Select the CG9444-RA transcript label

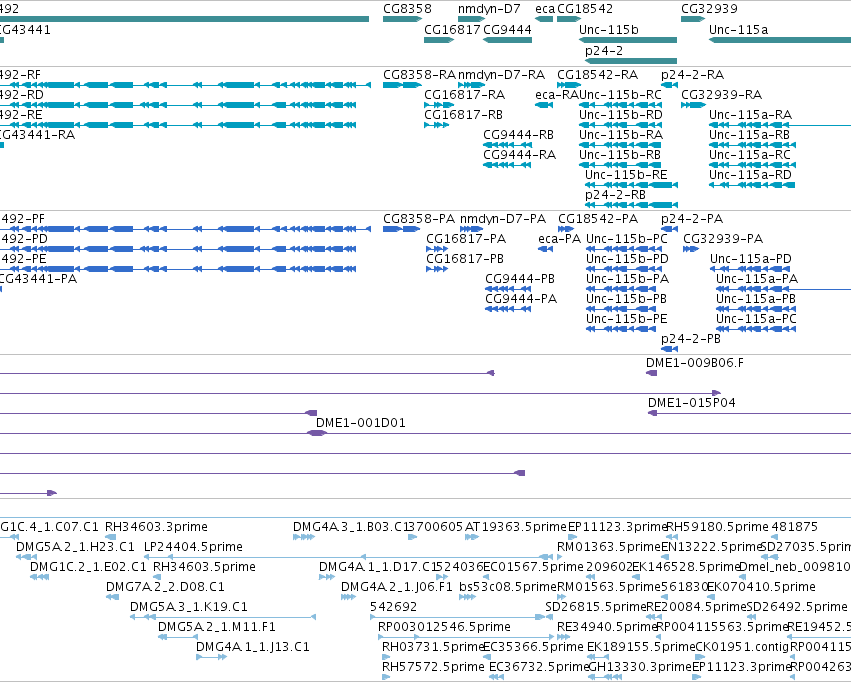pos(519,155)
